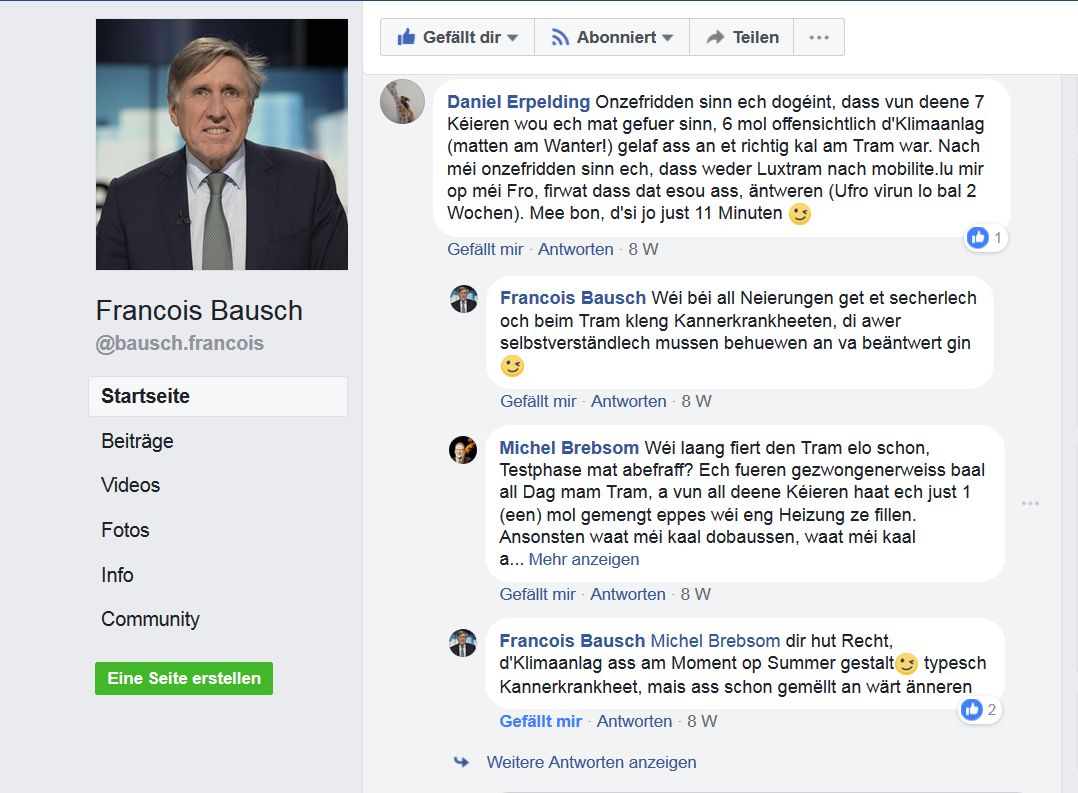Image resolution: width=1078 pixels, height=793 pixels.
Task: Toggle the 'Gefällt dir' page like button
Action: point(457,37)
